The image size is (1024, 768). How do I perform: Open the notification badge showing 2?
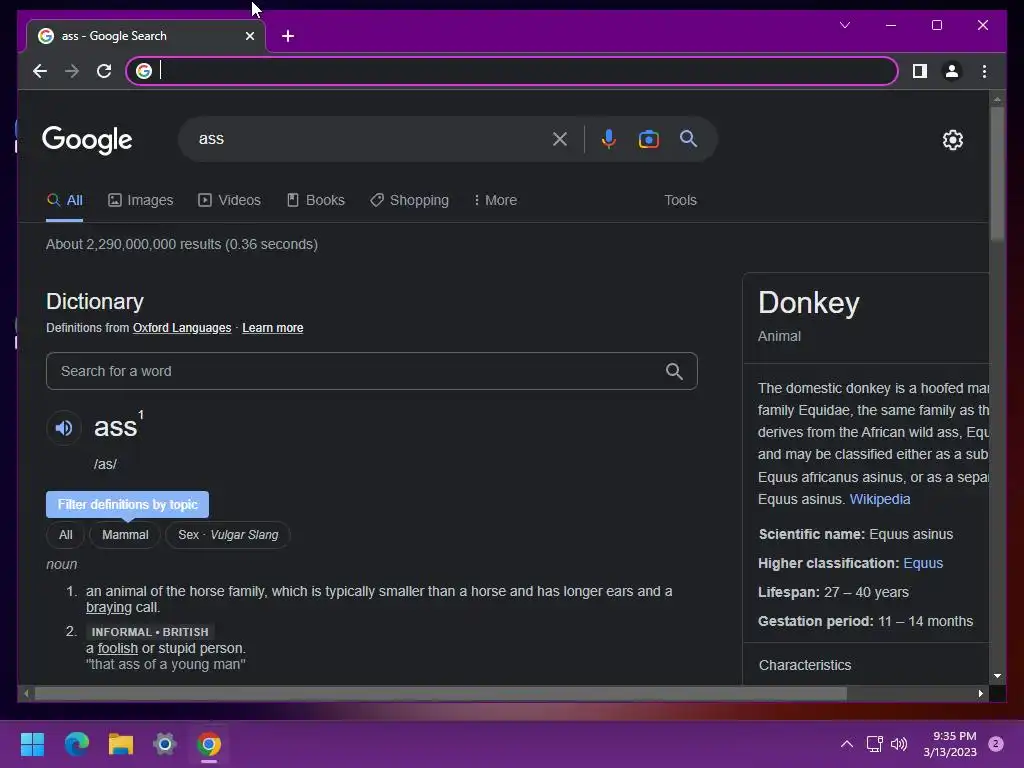tap(996, 744)
